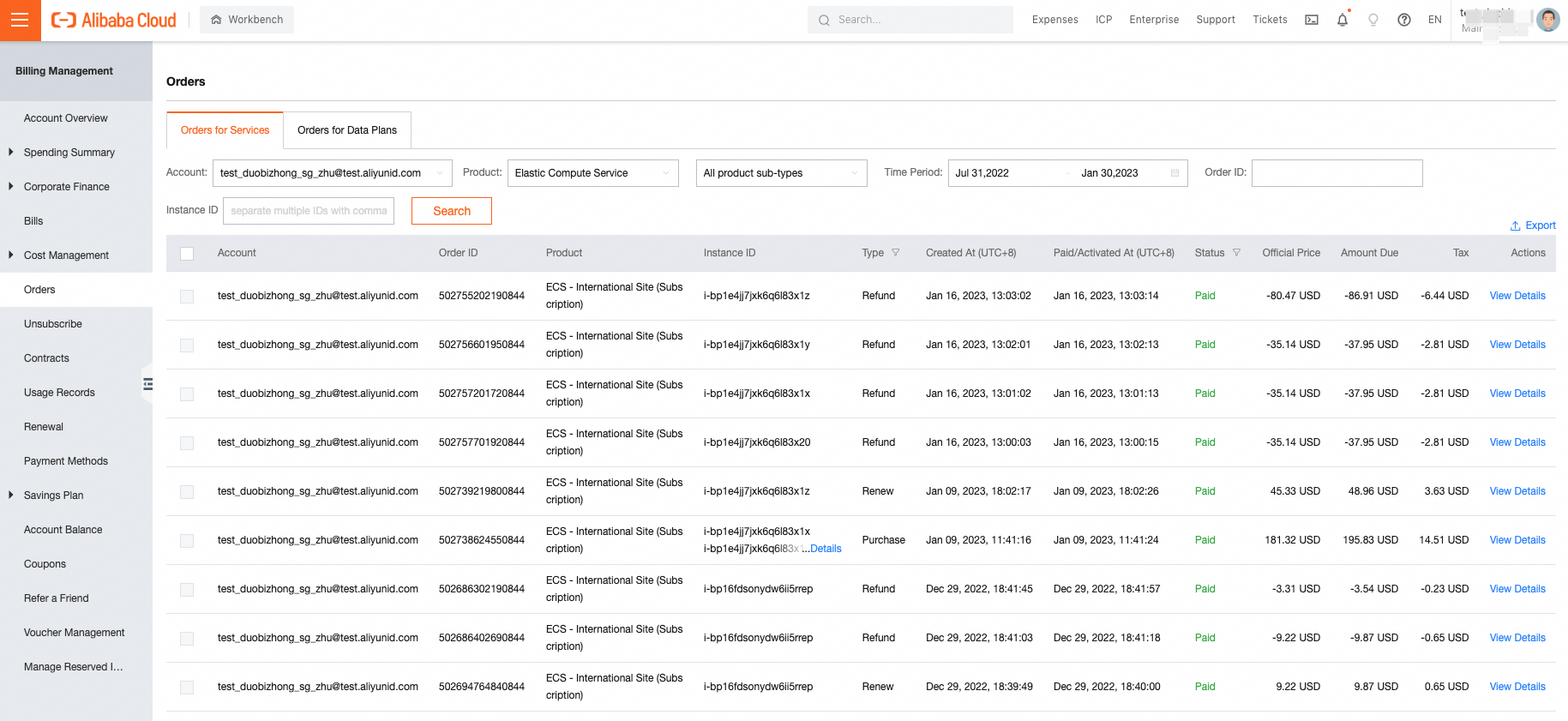
Task: Check the row for order 502757201720844
Action: (187, 394)
